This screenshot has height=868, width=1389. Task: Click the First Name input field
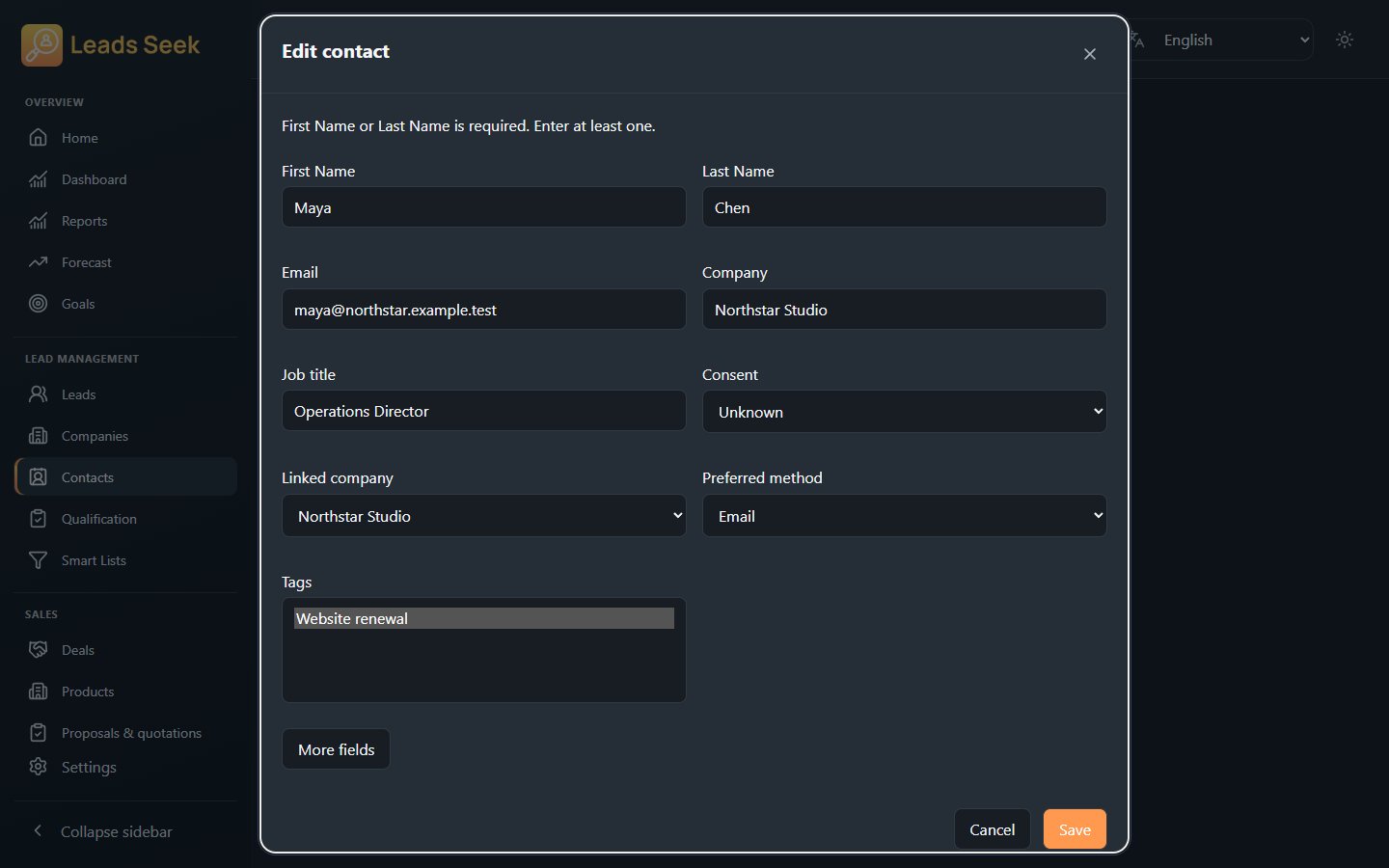pos(483,207)
